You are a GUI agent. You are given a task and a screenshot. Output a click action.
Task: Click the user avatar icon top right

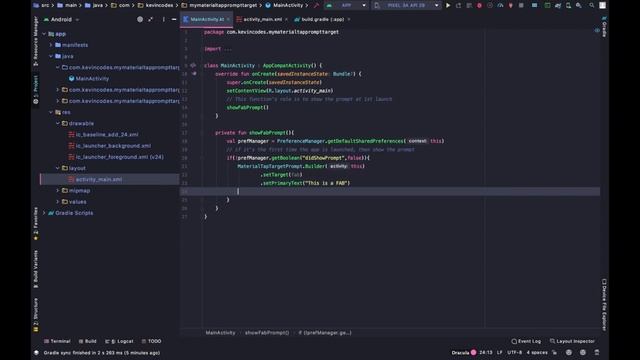pyautogui.click(x=602, y=5)
